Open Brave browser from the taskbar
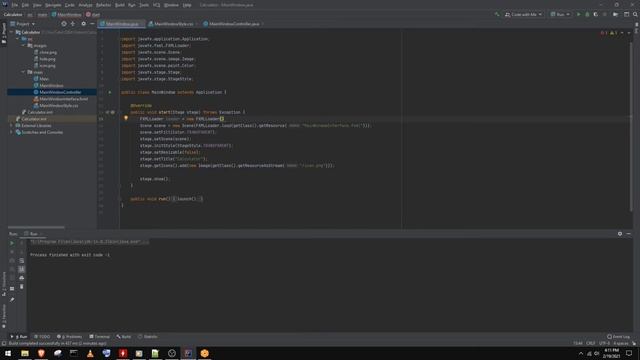The image size is (640, 360). (x=41, y=353)
